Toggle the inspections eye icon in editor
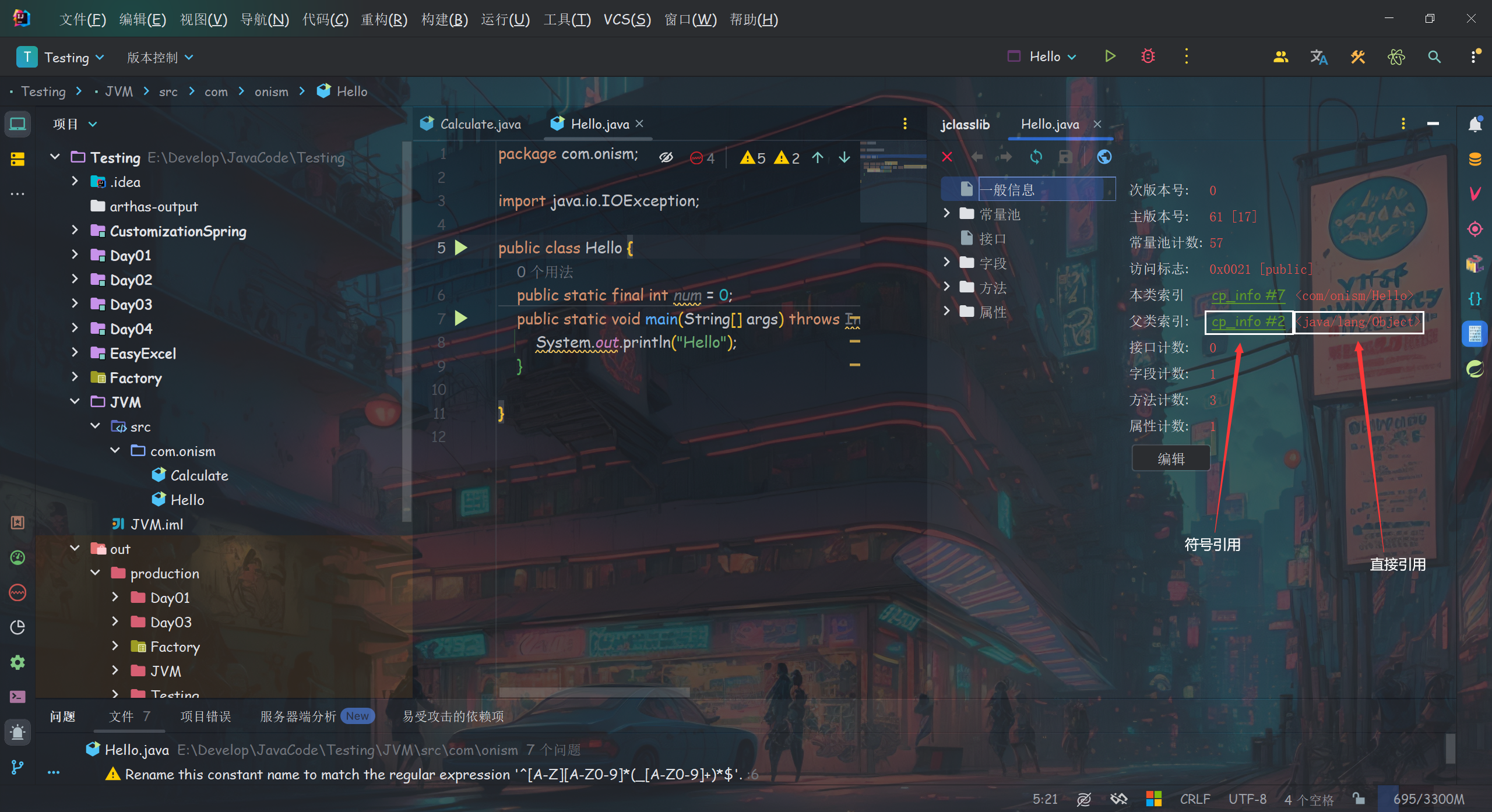Screen dimensions: 1492x812 (666, 157)
